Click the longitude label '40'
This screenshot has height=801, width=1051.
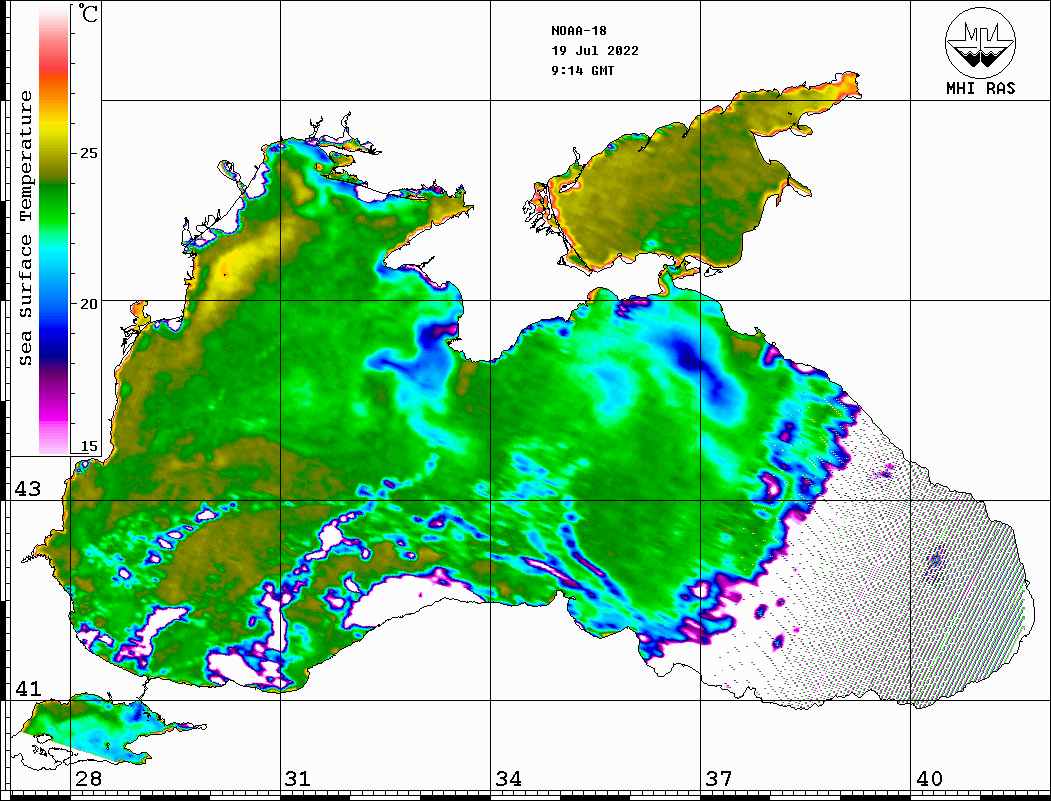point(929,779)
